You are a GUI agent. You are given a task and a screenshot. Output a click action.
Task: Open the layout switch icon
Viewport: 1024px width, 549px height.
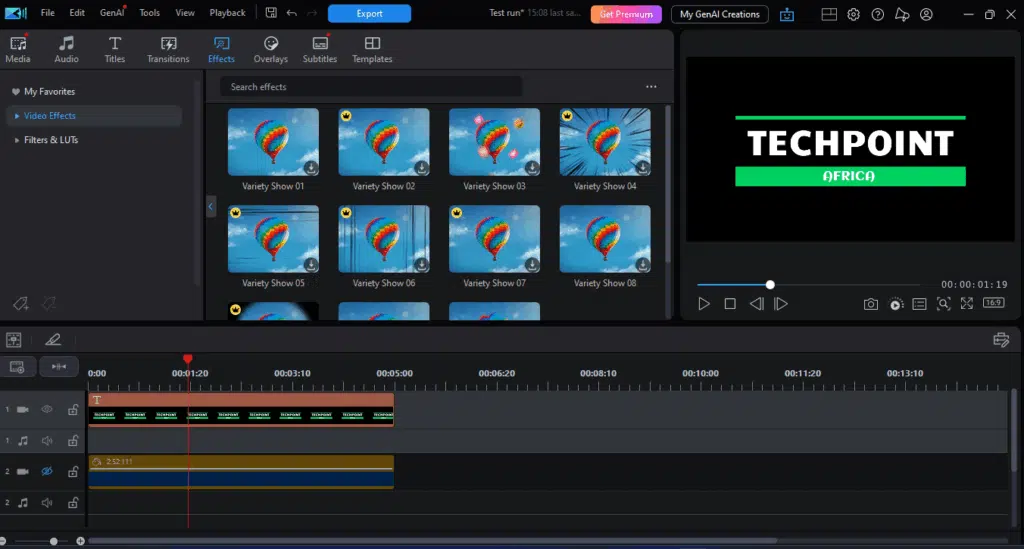pyautogui.click(x=829, y=14)
